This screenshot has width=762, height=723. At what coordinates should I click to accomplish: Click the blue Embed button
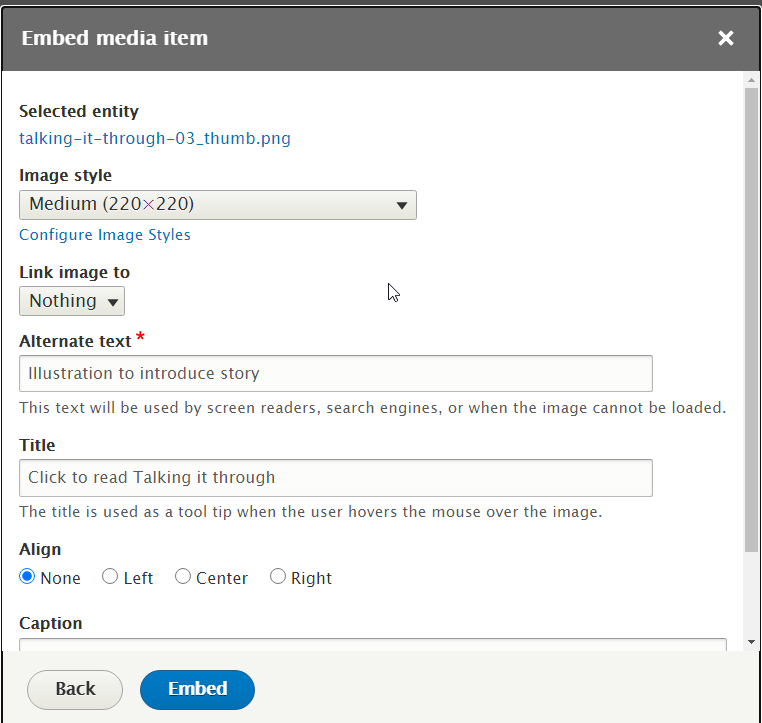pyautogui.click(x=197, y=689)
